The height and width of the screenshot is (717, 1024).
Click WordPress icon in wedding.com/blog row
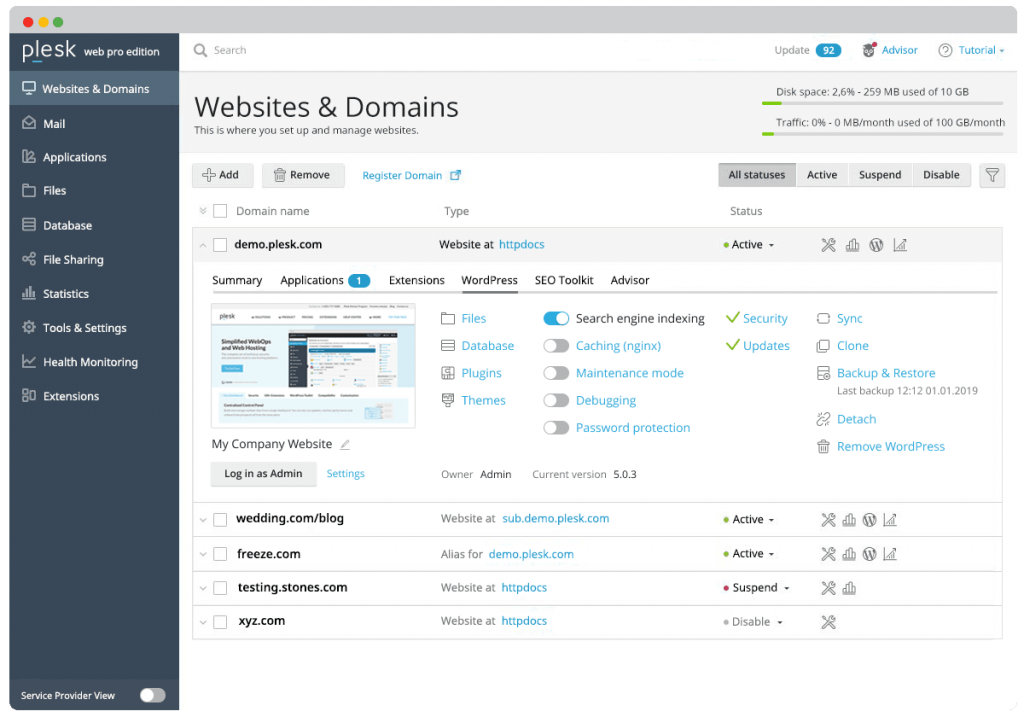coord(869,520)
